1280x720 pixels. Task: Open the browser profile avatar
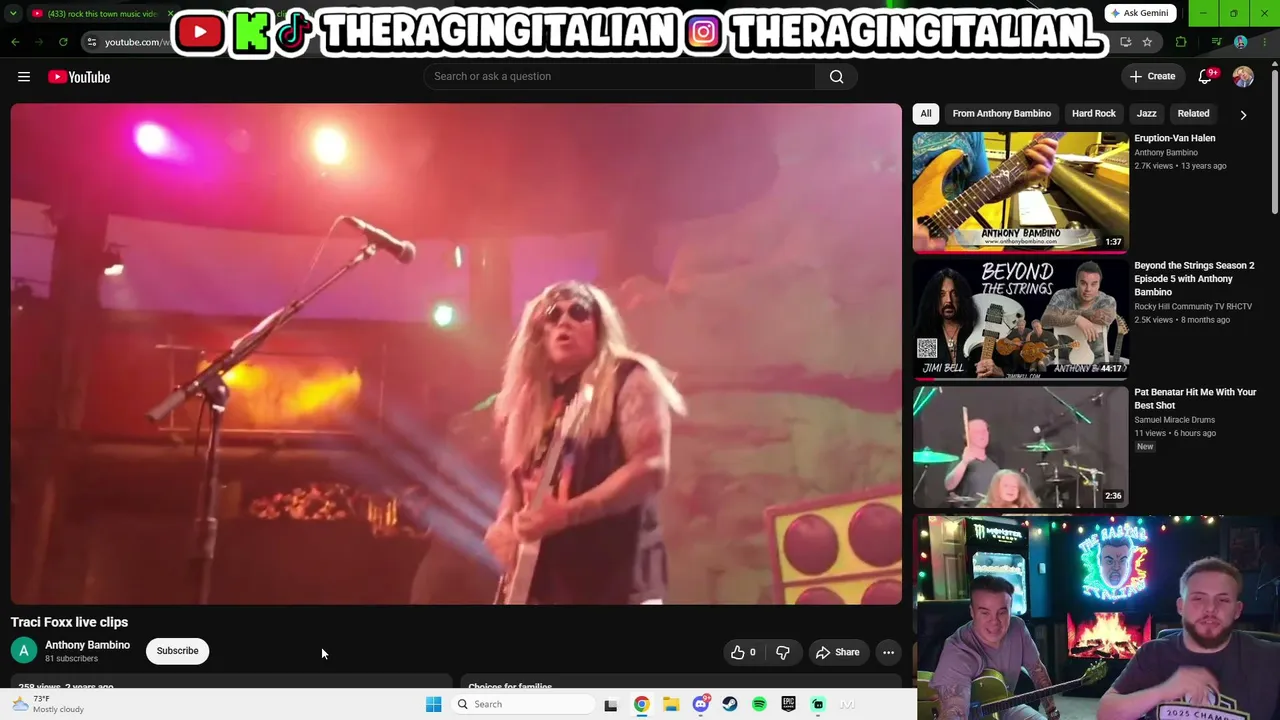(1241, 42)
